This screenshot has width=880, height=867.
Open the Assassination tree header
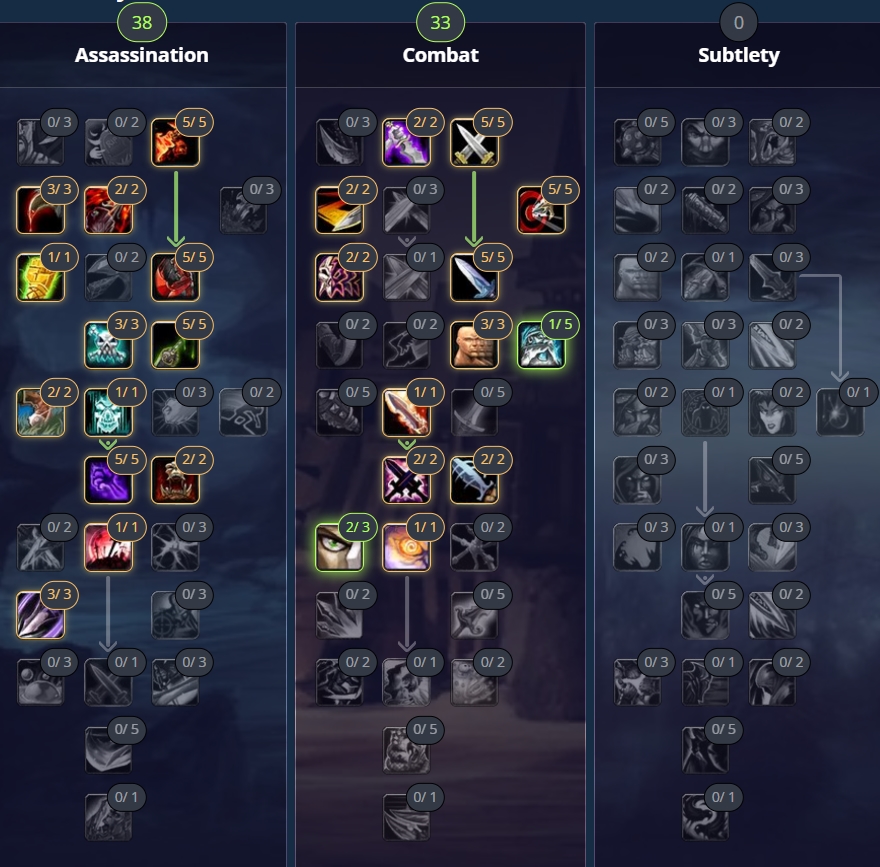(141, 55)
